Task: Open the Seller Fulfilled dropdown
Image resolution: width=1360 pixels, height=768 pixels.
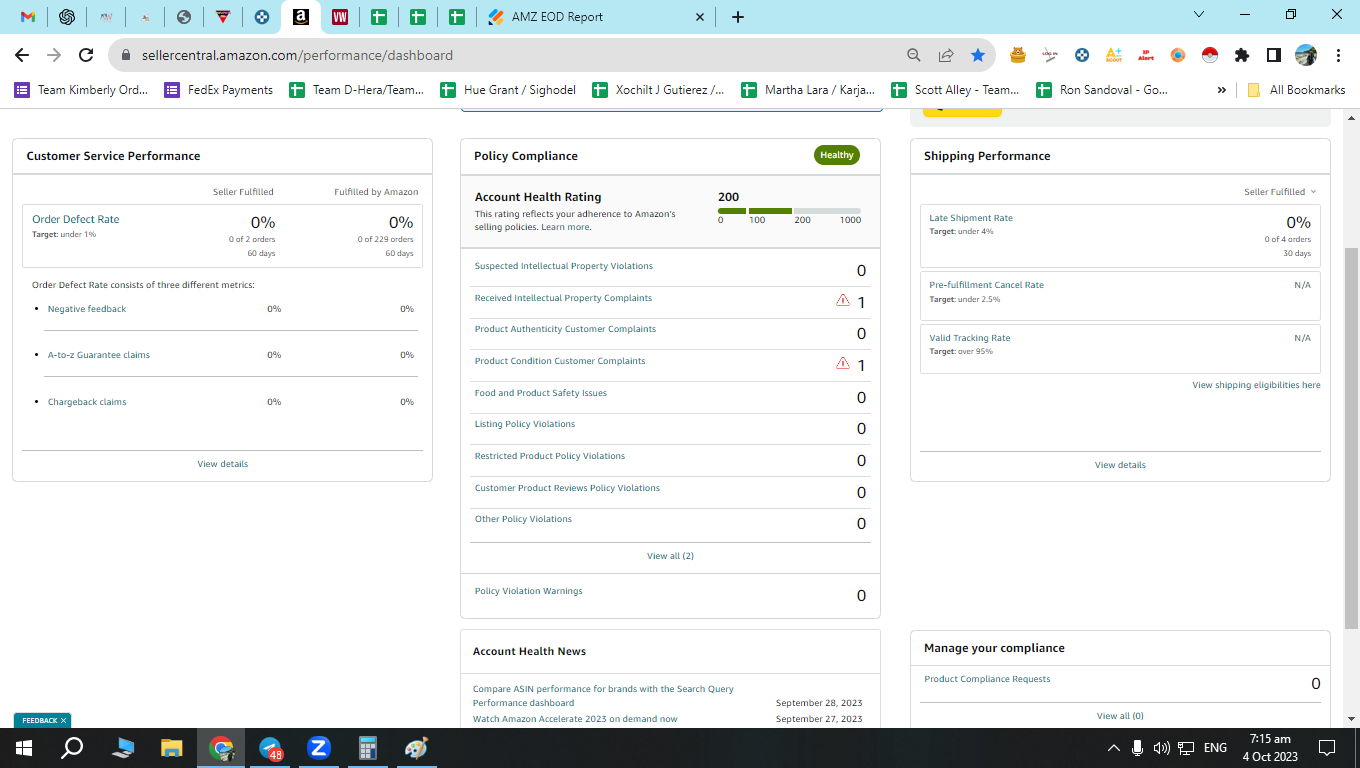Action: tap(1280, 192)
